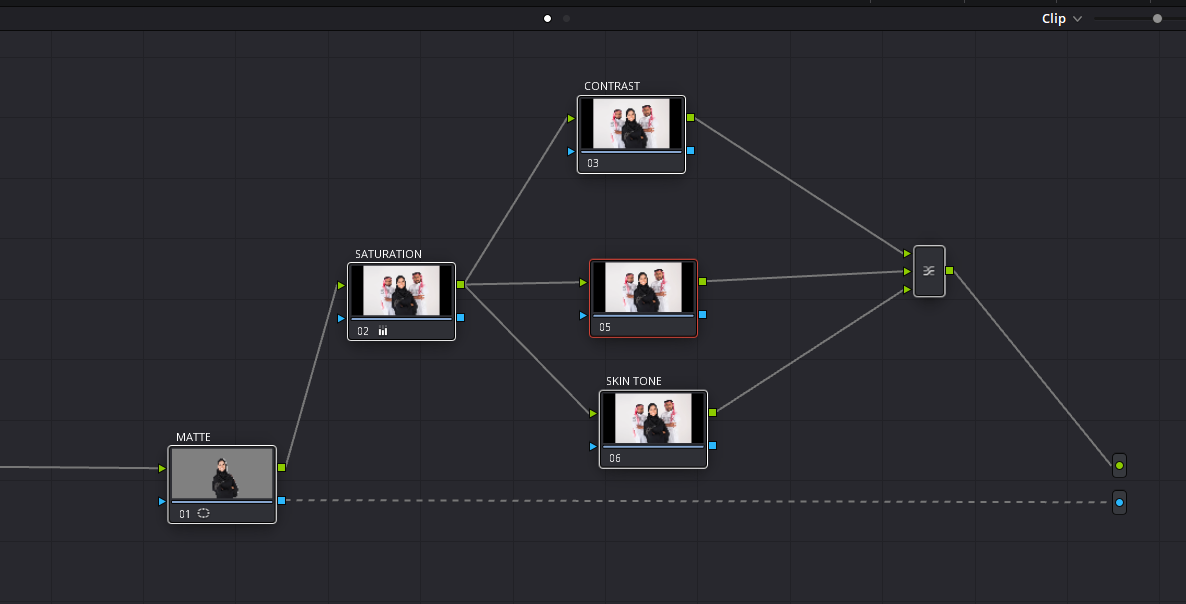Screen dimensions: 1186x604
Task: Open the Clip mode dropdown
Action: pos(1062,19)
